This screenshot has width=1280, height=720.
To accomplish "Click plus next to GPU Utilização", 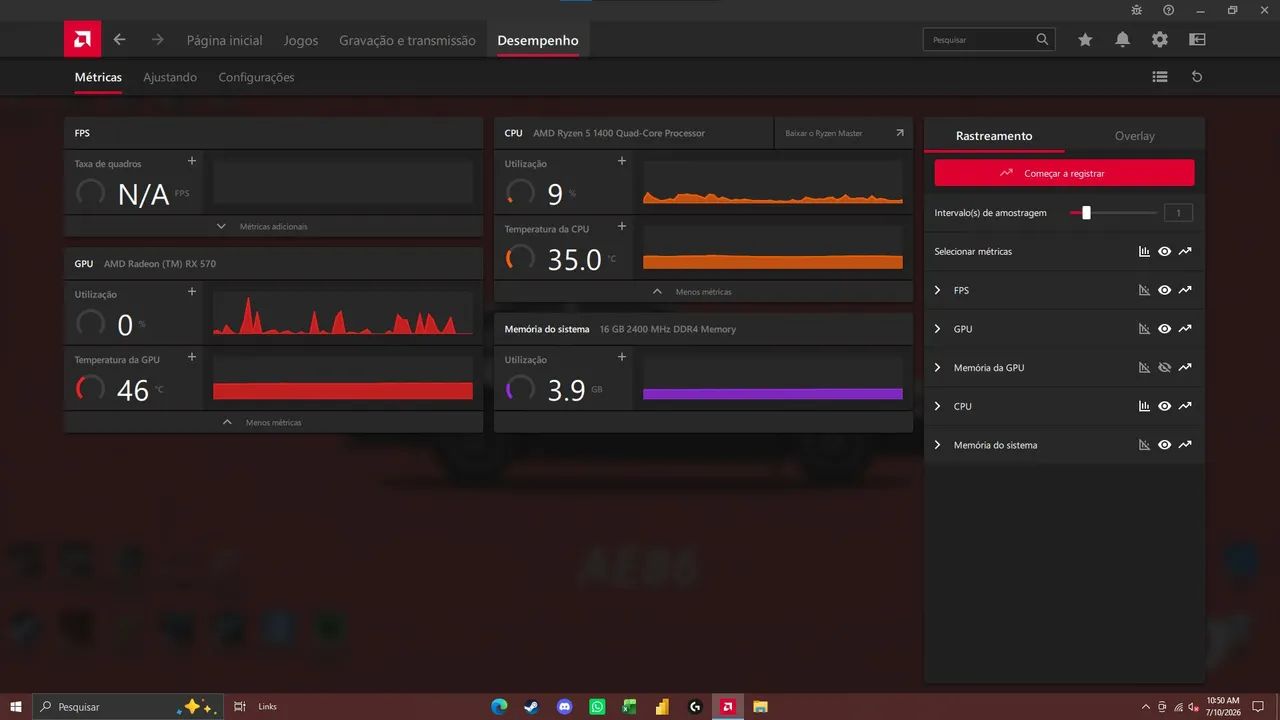I will 192,292.
